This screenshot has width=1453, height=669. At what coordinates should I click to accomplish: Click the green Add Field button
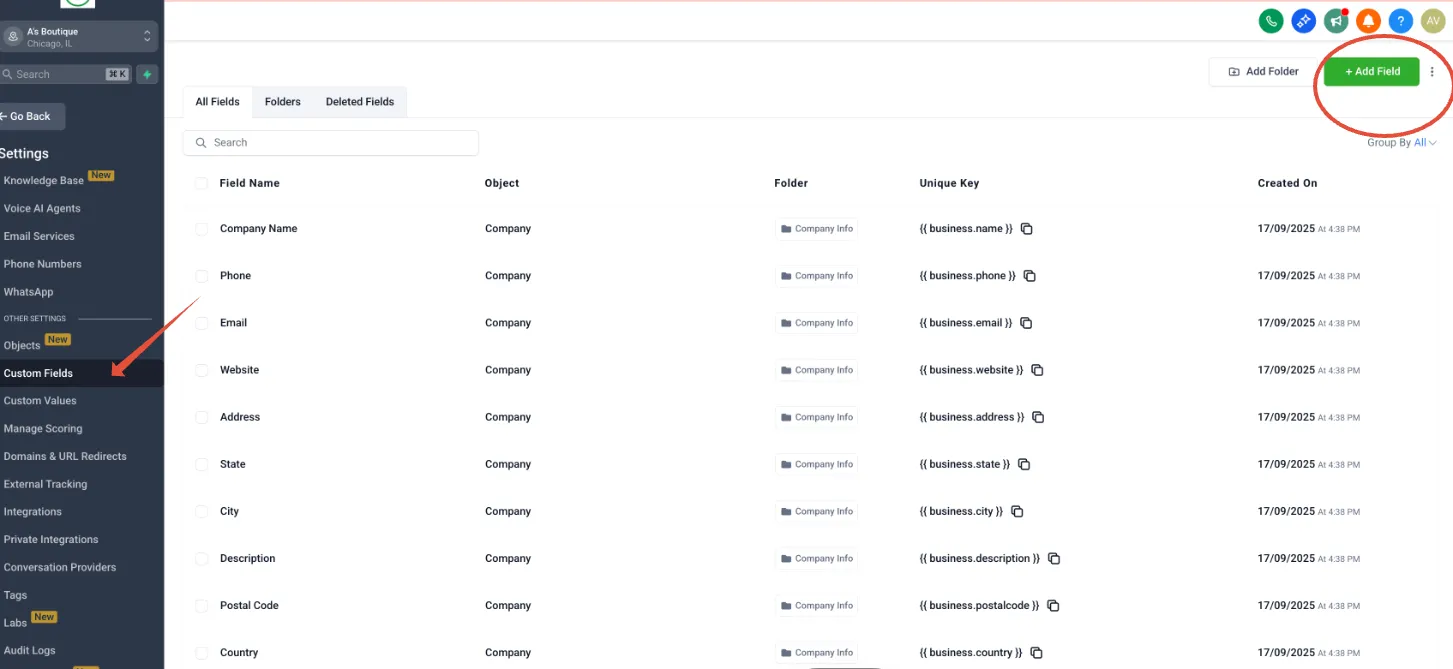(x=1372, y=72)
